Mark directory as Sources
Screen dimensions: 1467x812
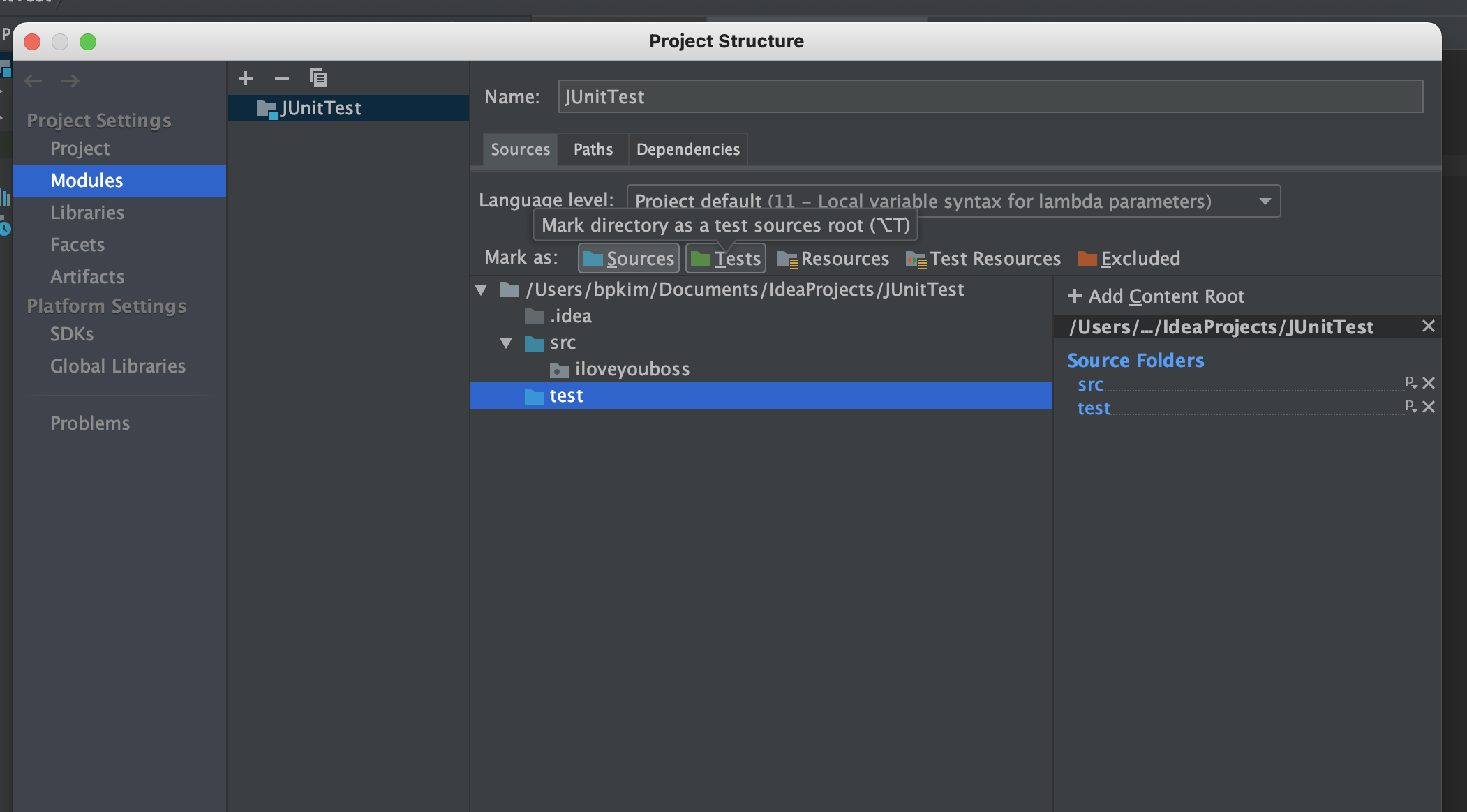tap(629, 259)
